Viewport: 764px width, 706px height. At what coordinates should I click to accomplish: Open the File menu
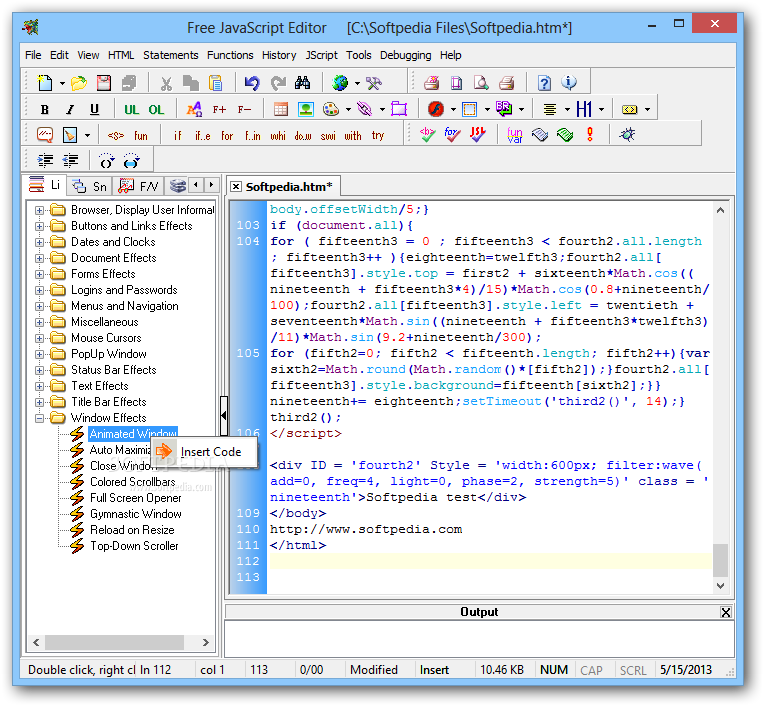[33, 55]
